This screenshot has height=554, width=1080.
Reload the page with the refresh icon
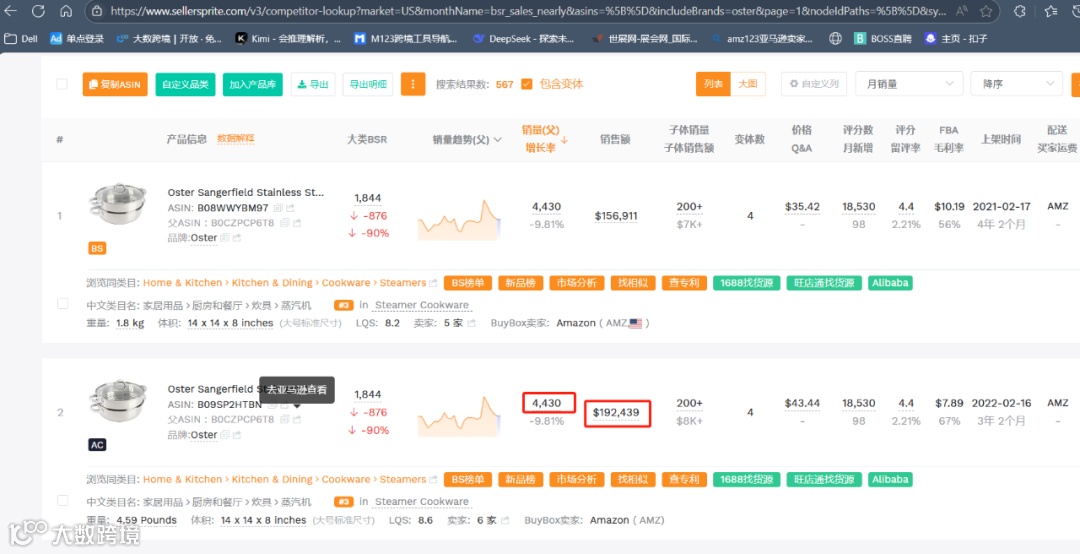click(39, 11)
